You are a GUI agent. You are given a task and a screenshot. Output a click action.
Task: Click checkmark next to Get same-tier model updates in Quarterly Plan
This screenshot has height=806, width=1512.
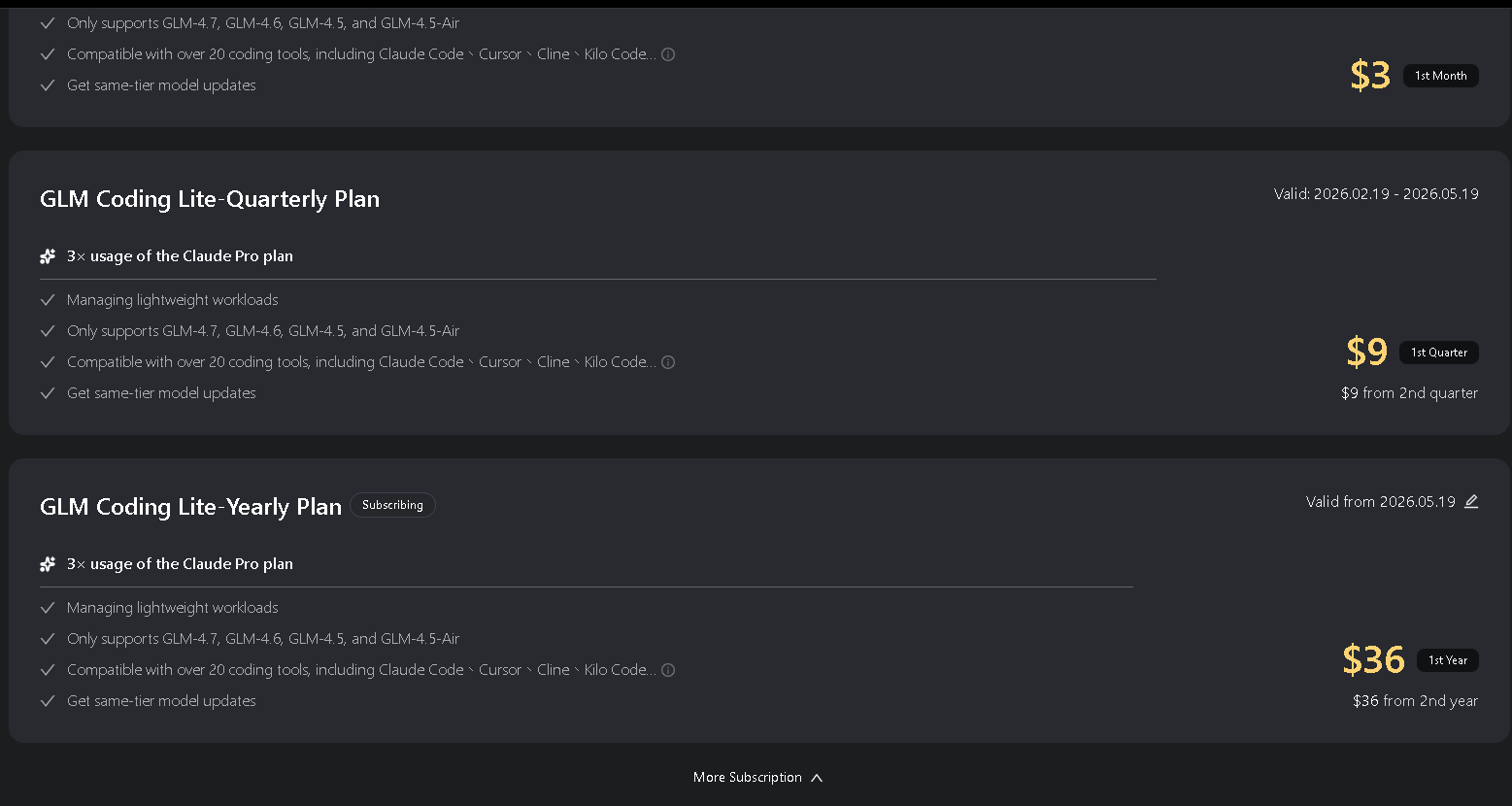(48, 393)
